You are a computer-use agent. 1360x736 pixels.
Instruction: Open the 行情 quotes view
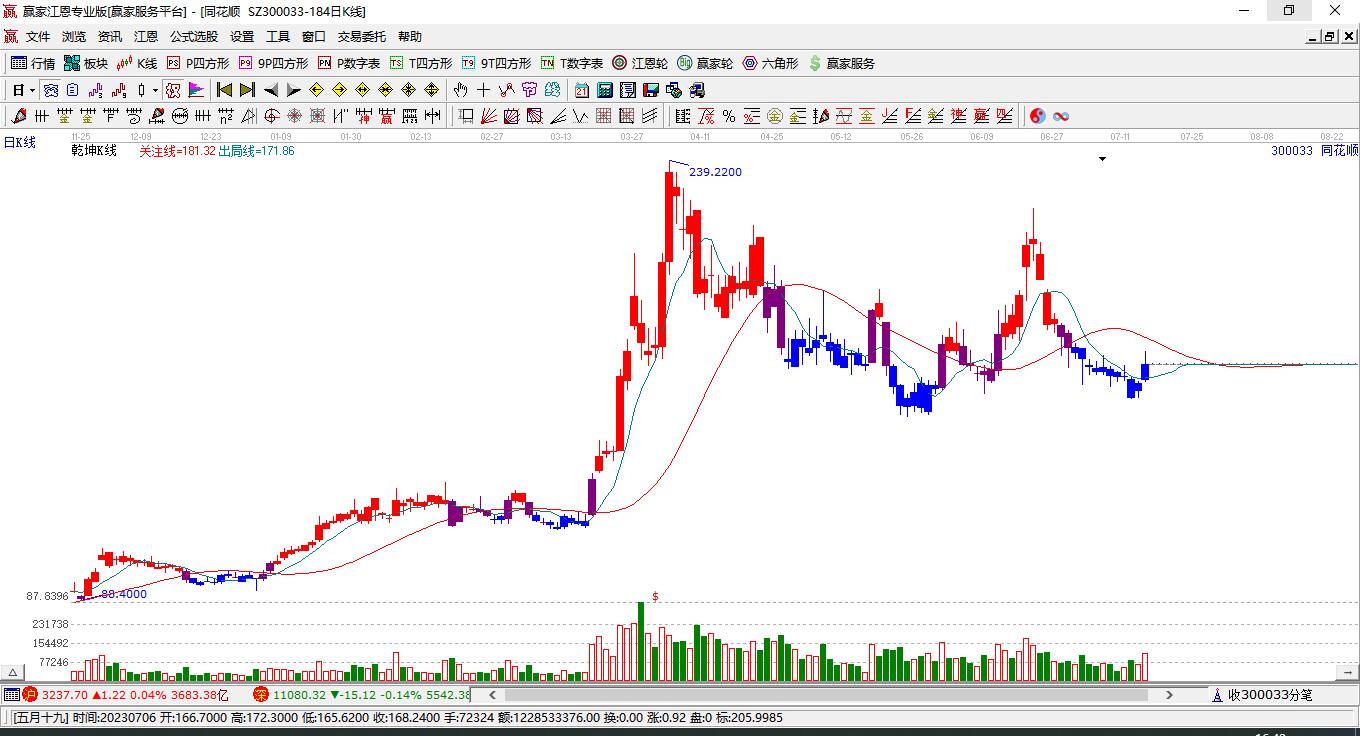pos(33,63)
